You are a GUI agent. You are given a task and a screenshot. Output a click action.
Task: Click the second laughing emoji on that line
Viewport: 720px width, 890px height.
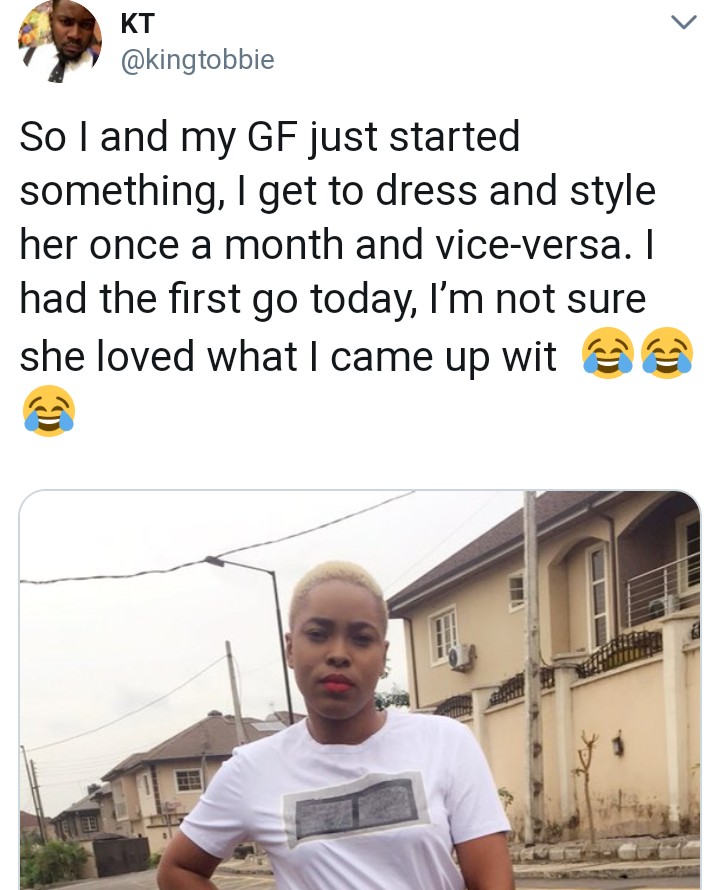[x=667, y=353]
